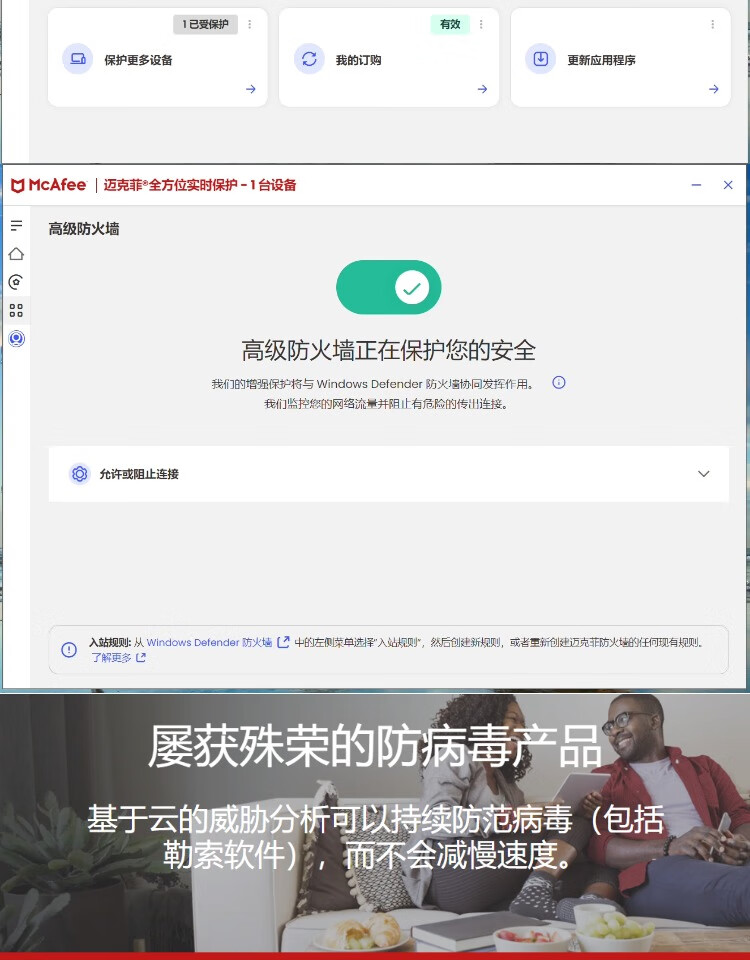Image resolution: width=750 pixels, height=960 pixels.
Task: Click the 1 已受保护 badge
Action: coord(205,24)
